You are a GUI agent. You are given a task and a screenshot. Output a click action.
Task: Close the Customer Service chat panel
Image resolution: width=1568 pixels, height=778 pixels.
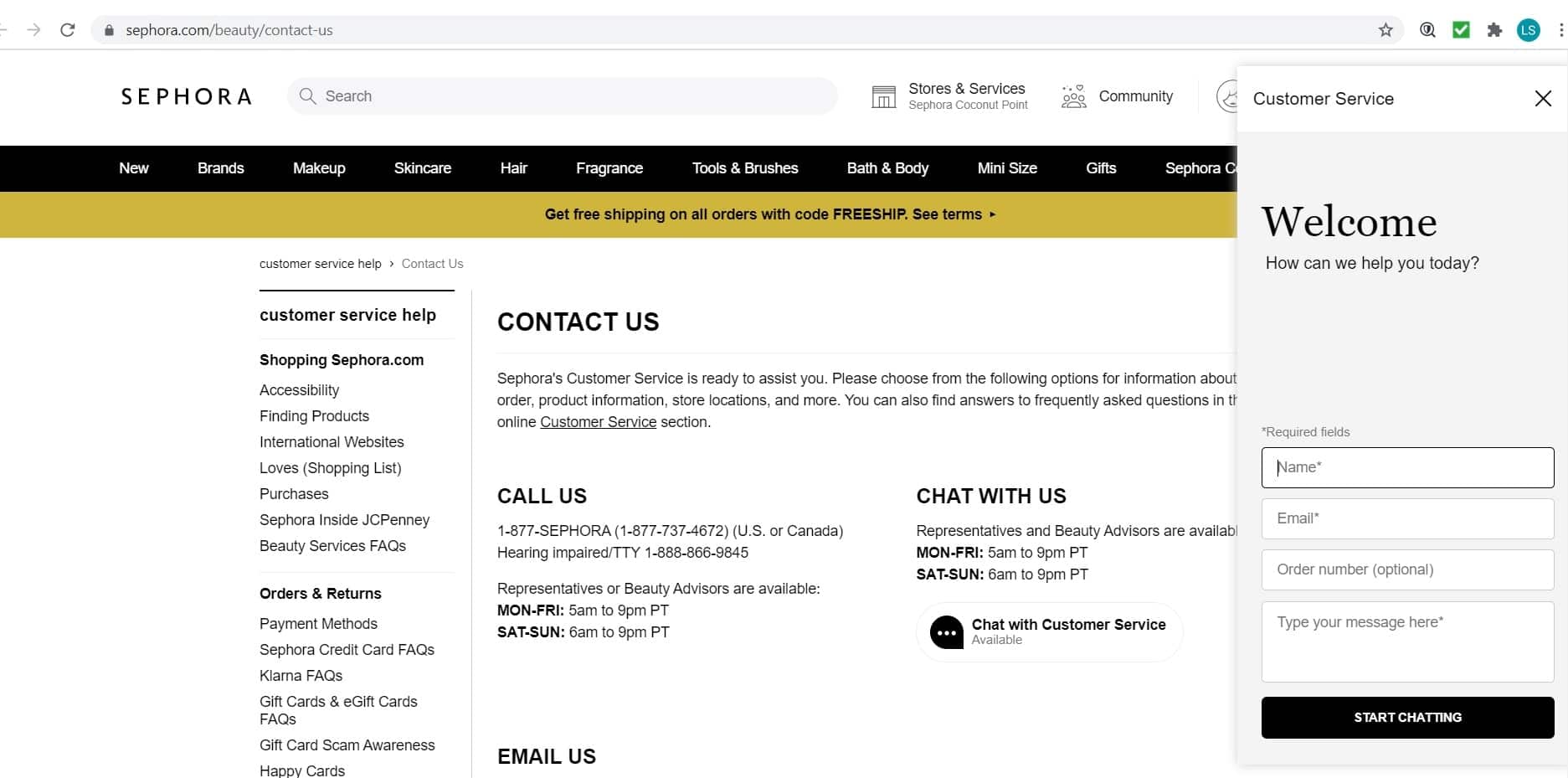[x=1543, y=98]
